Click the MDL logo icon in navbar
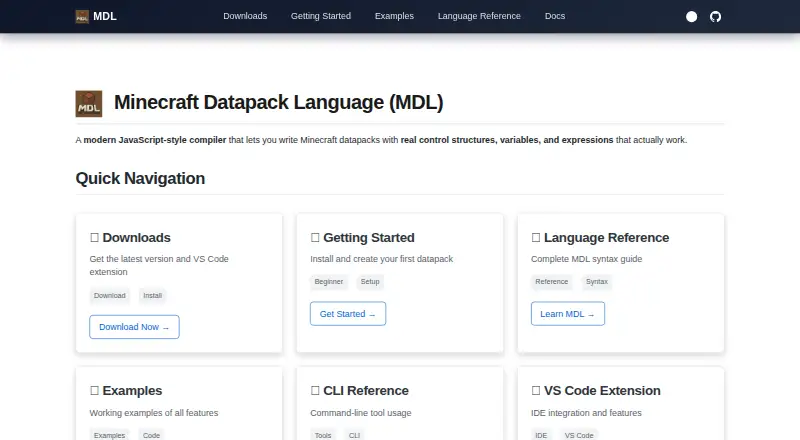The width and height of the screenshot is (800, 440). point(82,16)
